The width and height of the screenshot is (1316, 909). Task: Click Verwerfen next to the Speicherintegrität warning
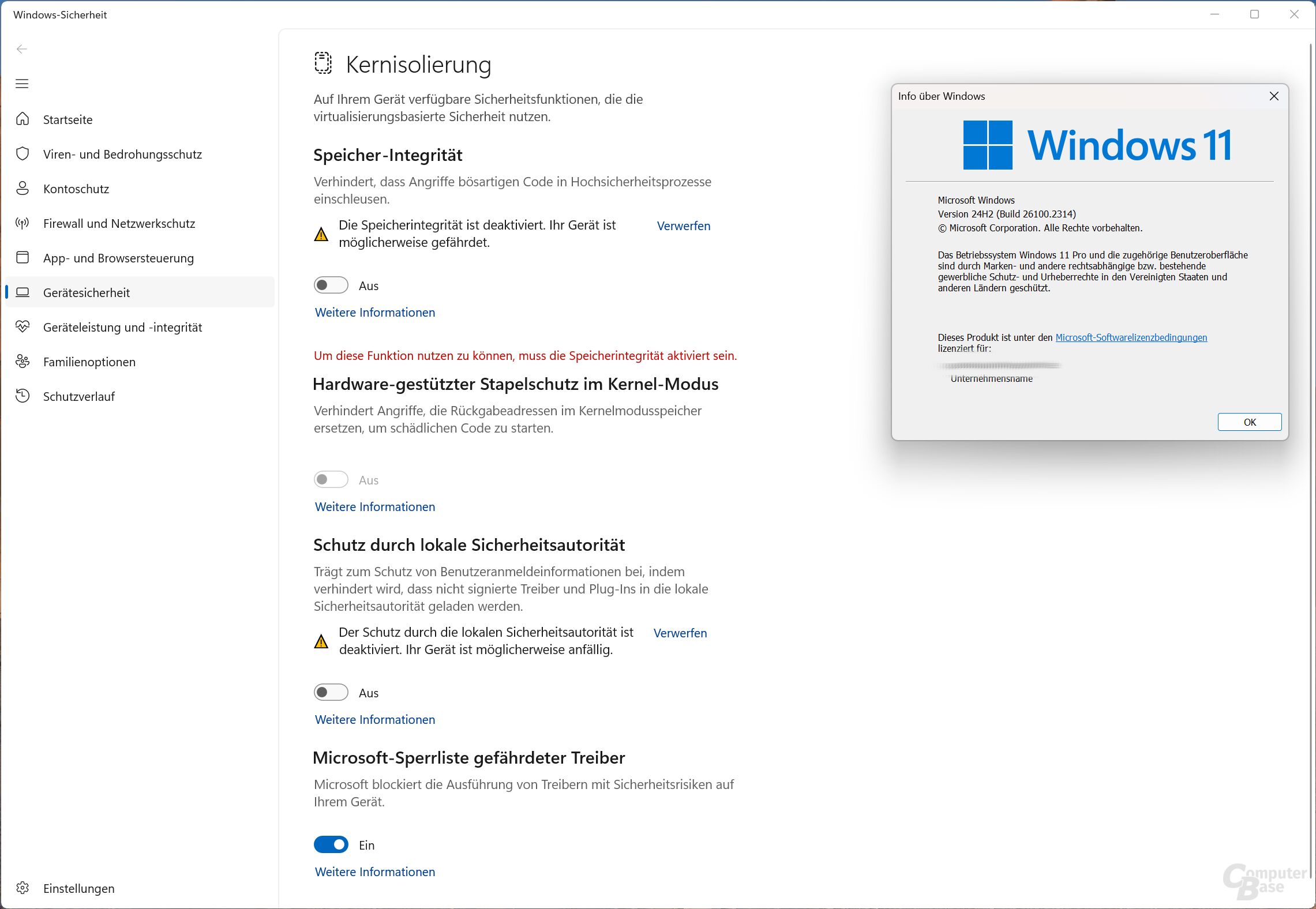tap(683, 226)
